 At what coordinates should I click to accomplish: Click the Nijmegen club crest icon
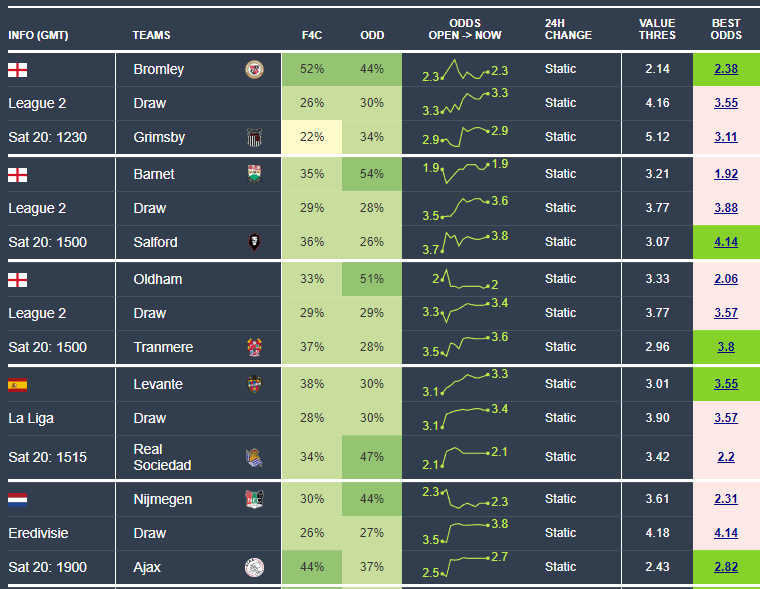click(254, 500)
